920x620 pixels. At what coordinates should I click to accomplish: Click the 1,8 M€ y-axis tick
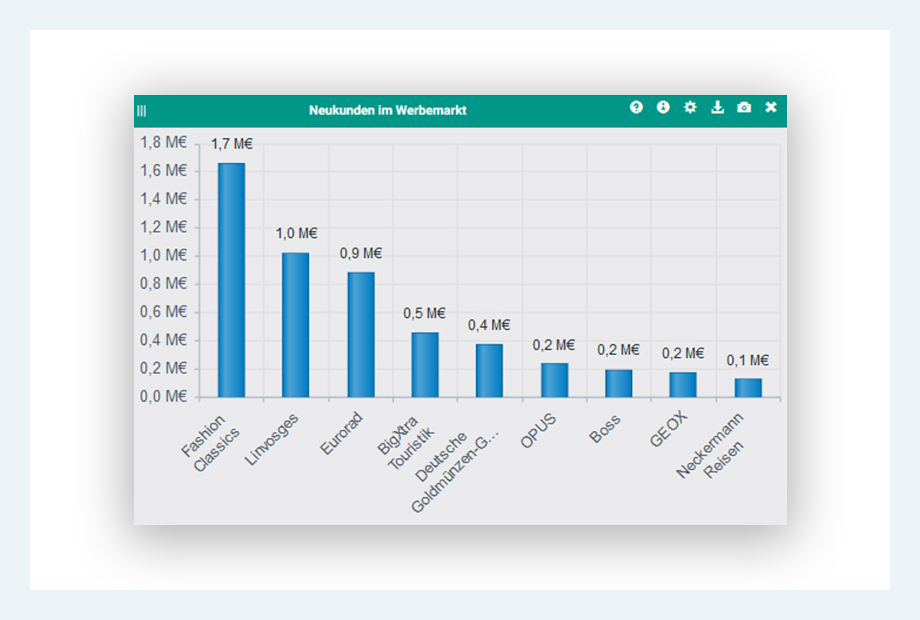pos(163,143)
